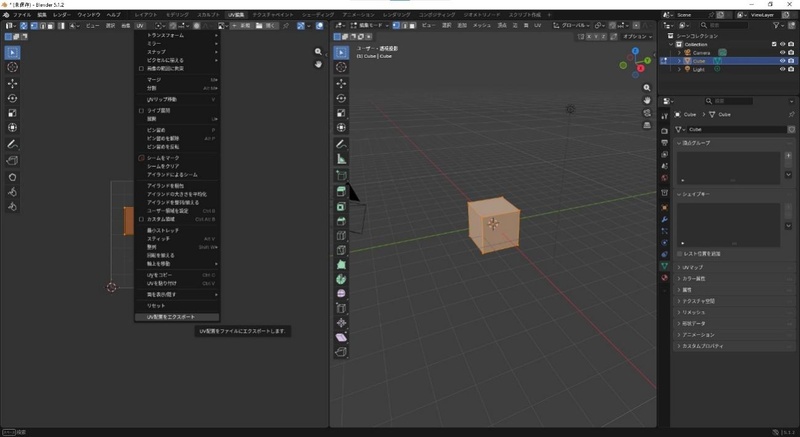This screenshot has height=437, width=800.
Task: Uncheck the Collection exclude checkbox
Action: [x=774, y=44]
